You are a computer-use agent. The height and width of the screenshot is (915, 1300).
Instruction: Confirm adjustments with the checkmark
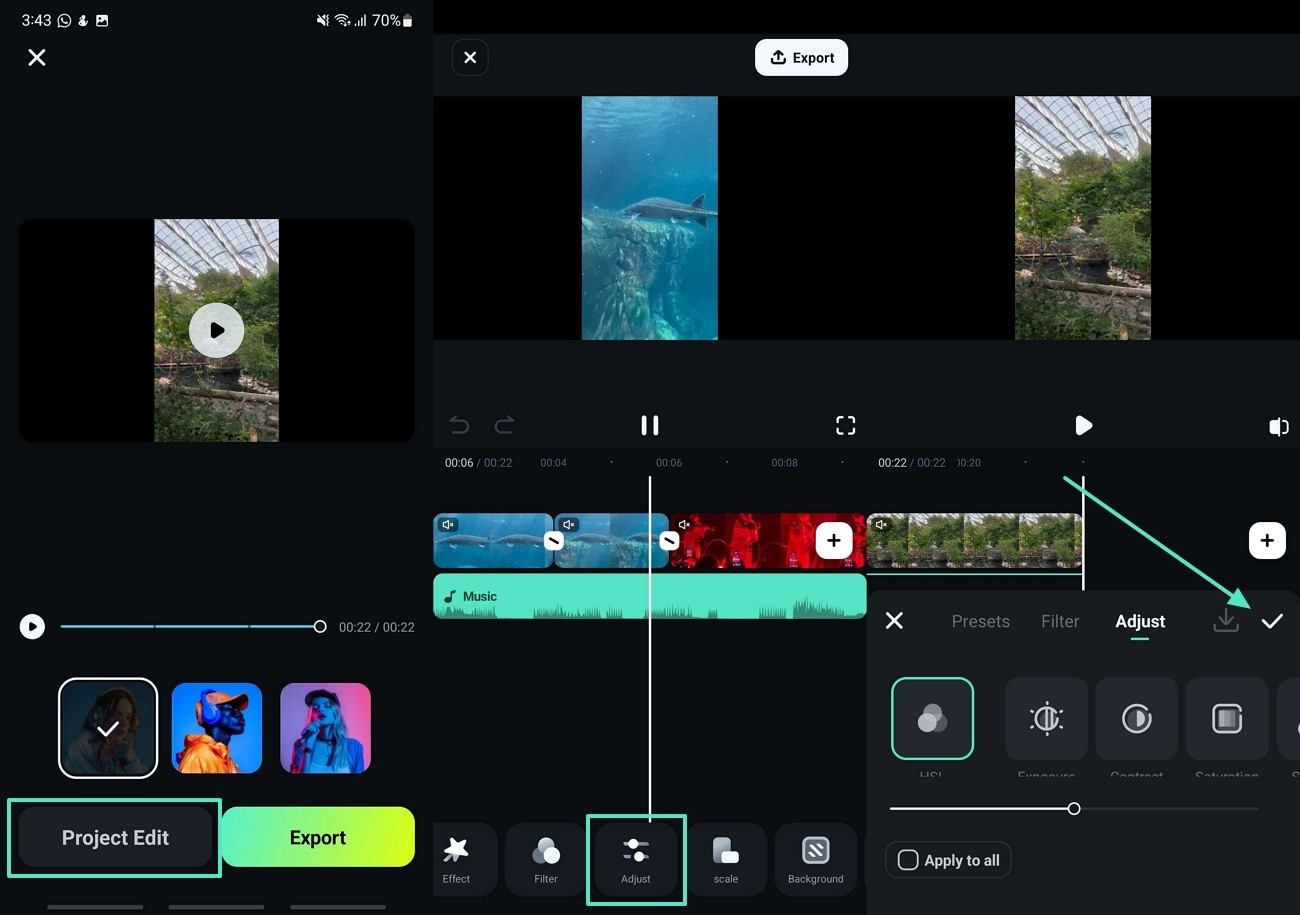(1271, 622)
